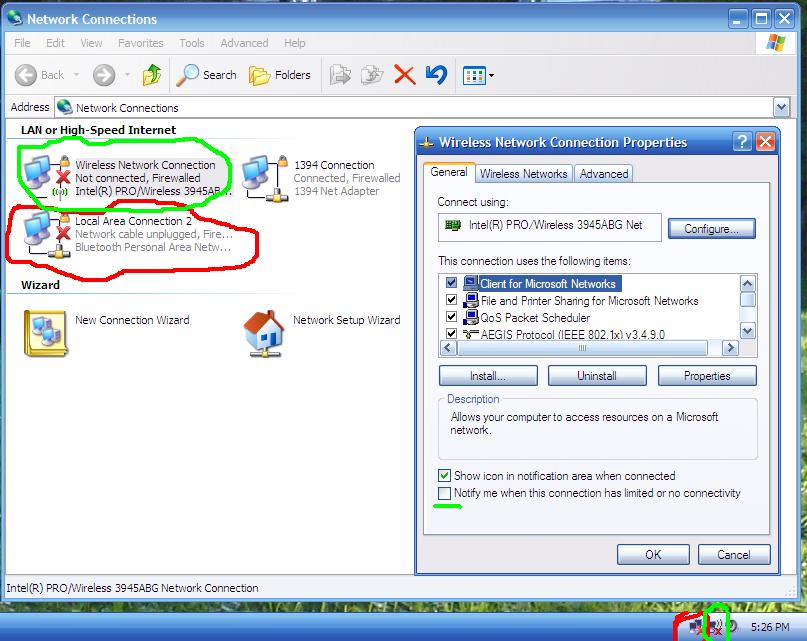Select QoS Packet Scheduler item icon
The height and width of the screenshot is (641, 807).
[x=470, y=317]
